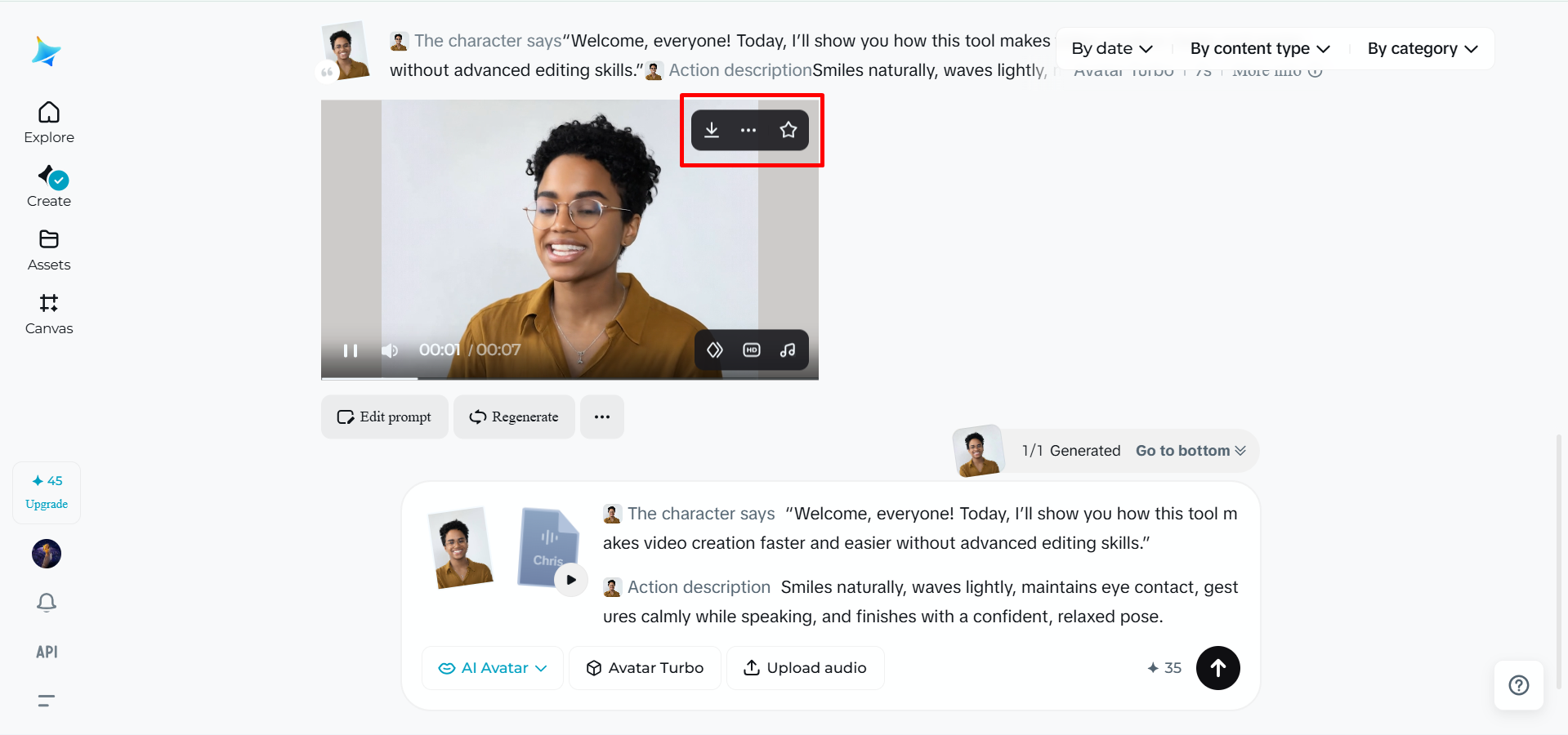1568x735 pixels.
Task: Click the Upgrade credits button
Action: pos(47,492)
